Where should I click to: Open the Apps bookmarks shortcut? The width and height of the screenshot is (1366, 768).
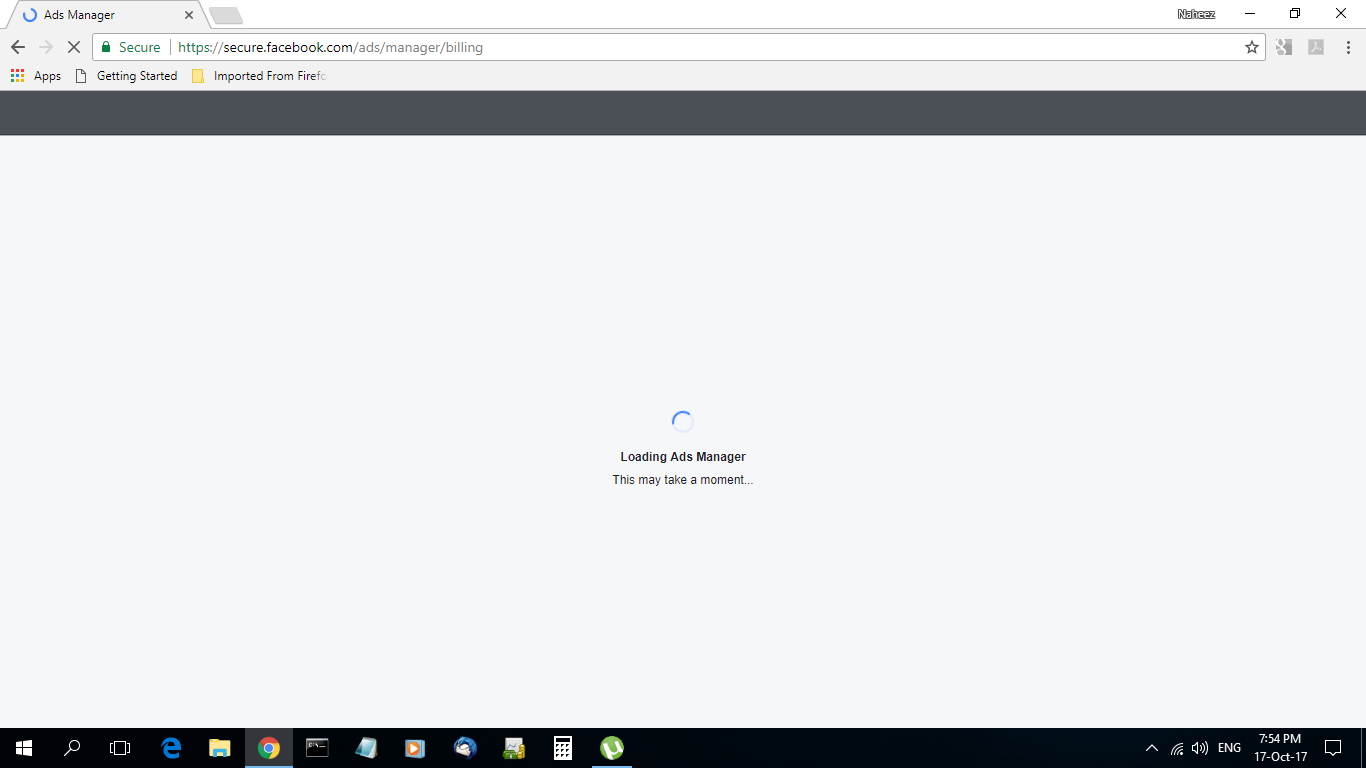coord(36,76)
